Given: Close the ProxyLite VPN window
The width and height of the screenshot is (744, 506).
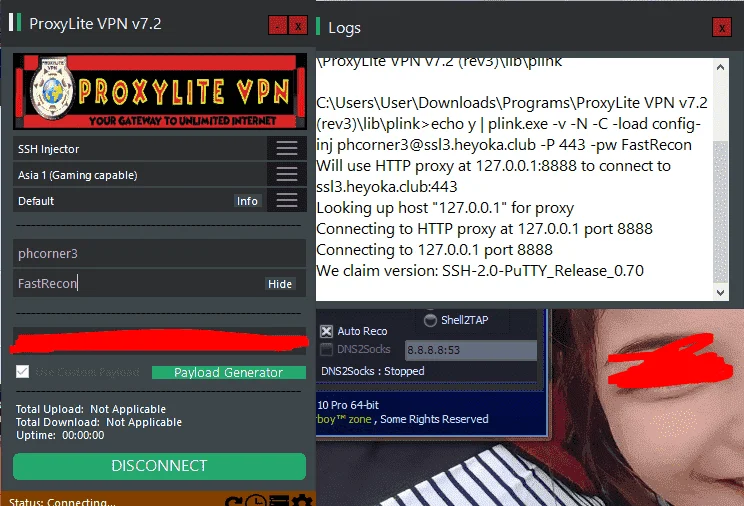Looking at the screenshot, I should coord(298,25).
